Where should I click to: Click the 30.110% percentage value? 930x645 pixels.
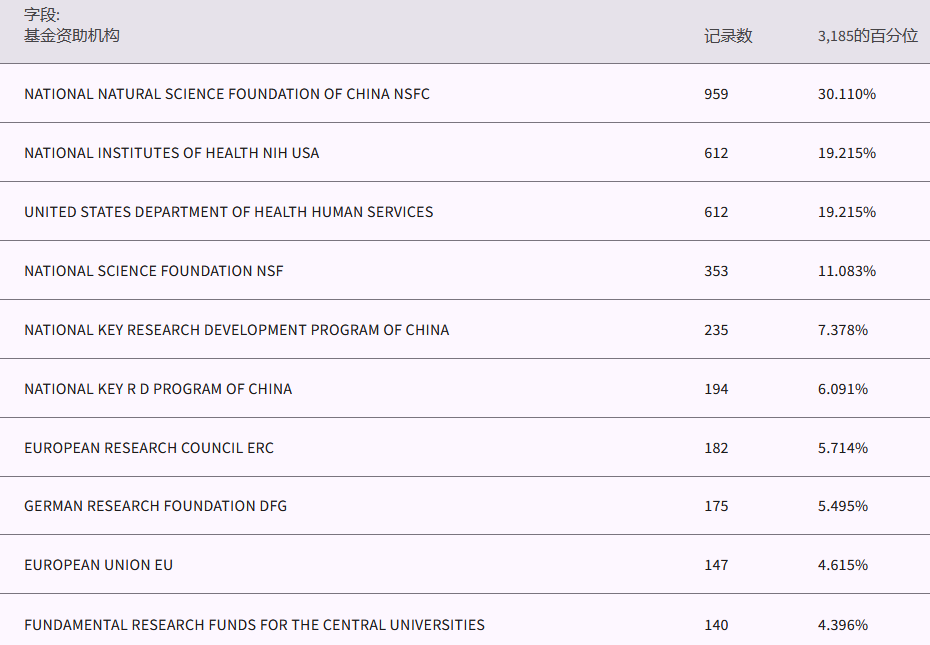[x=846, y=94]
